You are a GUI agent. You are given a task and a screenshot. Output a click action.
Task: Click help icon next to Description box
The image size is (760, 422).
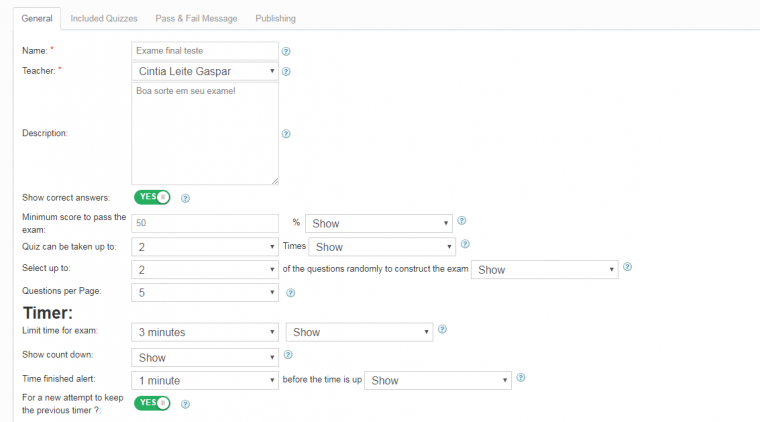pos(286,133)
